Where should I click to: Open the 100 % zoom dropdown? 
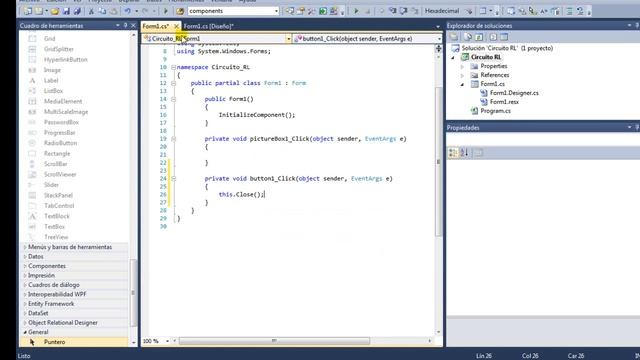tap(167, 341)
